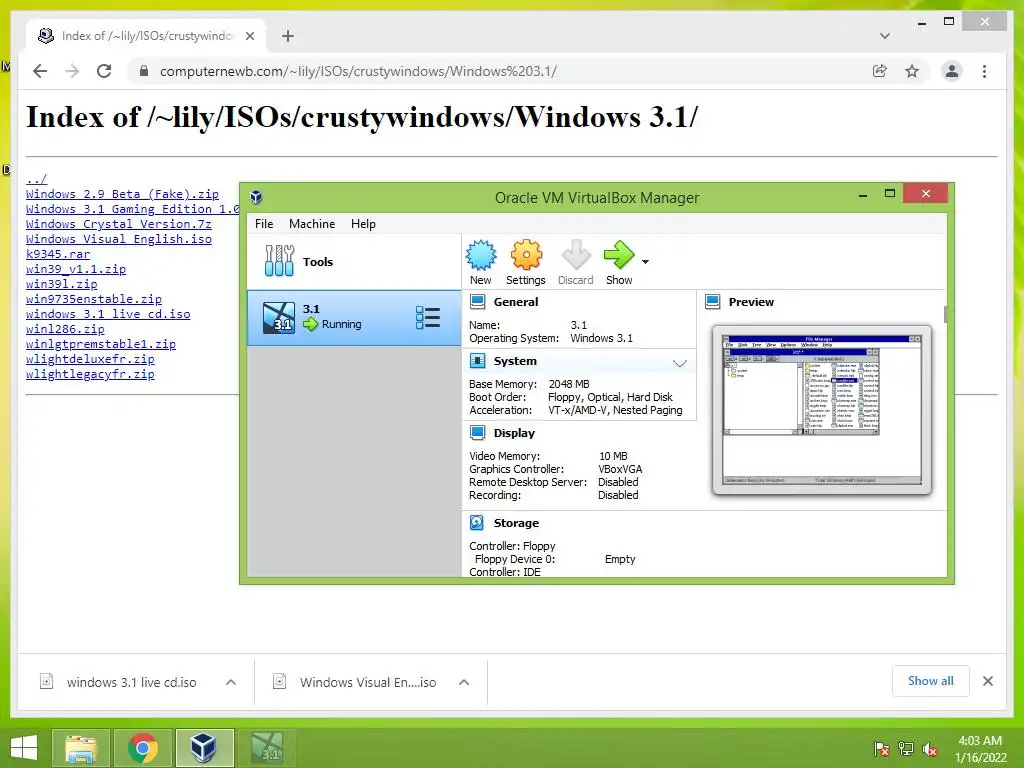
Task: Open the Help menu in VirtualBox
Action: (363, 223)
